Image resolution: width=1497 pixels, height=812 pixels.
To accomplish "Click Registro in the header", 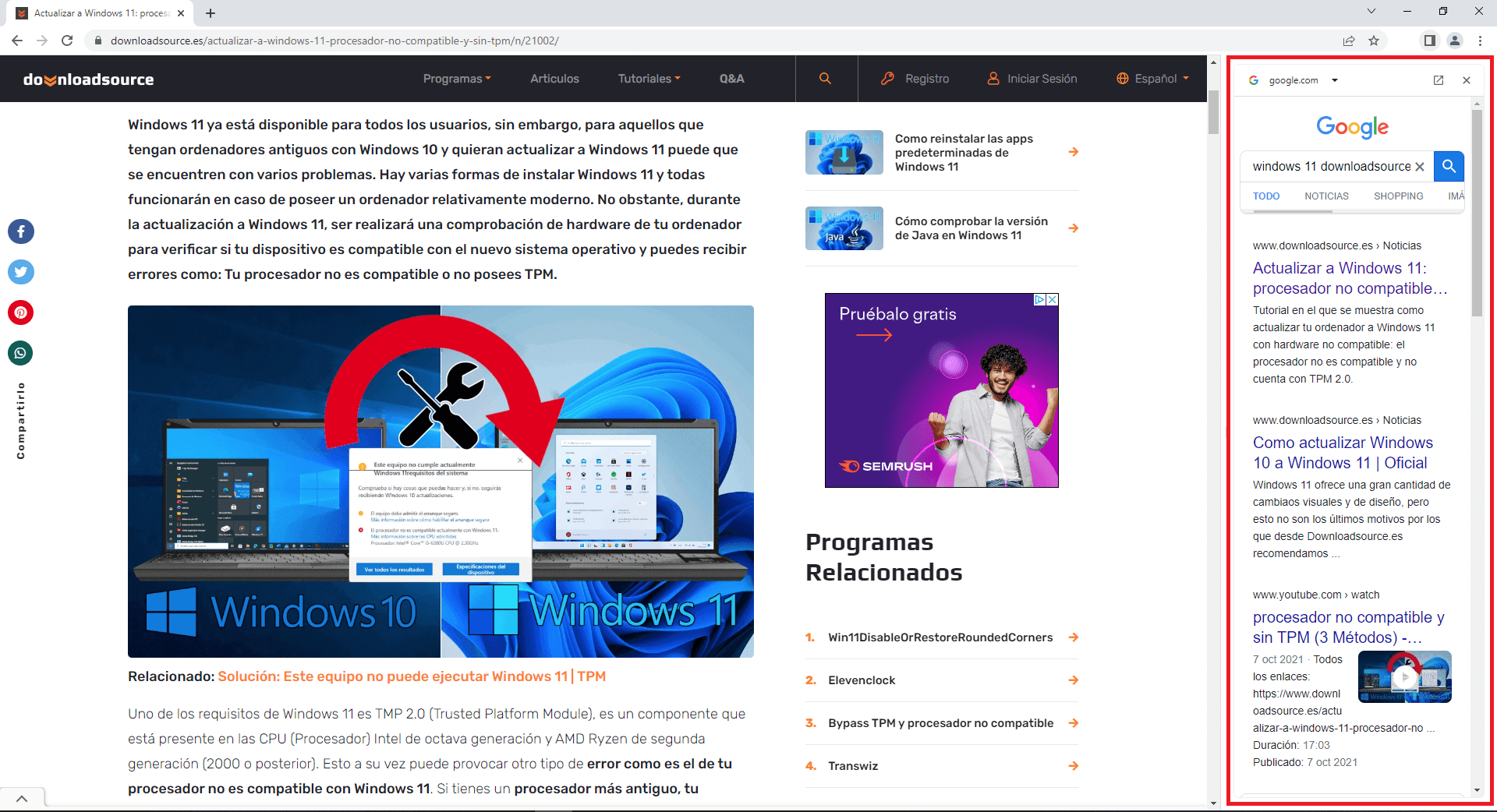I will 915,79.
